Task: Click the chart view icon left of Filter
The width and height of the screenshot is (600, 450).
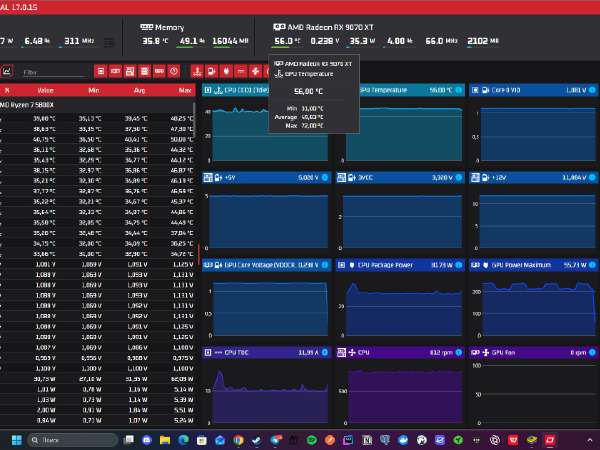Action: (7, 71)
